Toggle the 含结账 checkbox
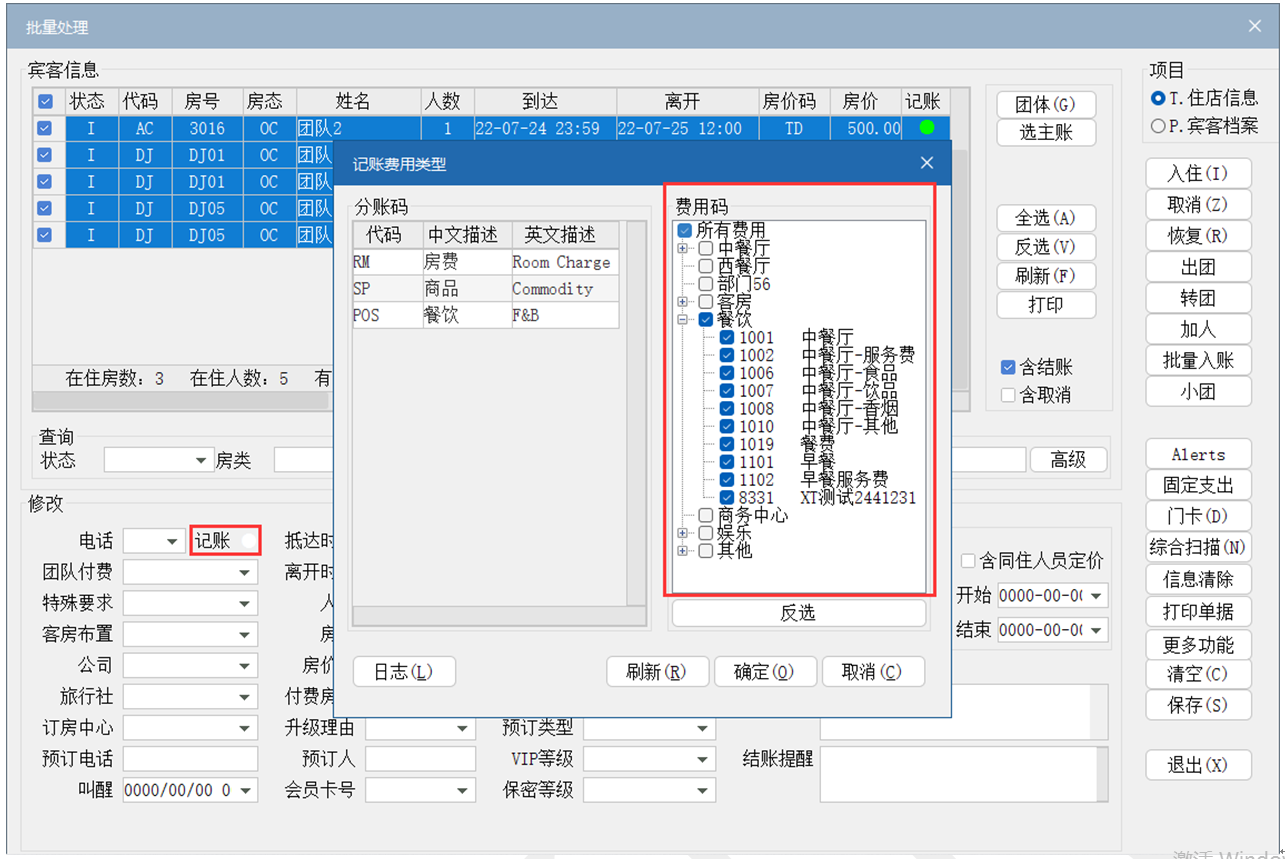Image resolution: width=1285 pixels, height=859 pixels. (1008, 367)
